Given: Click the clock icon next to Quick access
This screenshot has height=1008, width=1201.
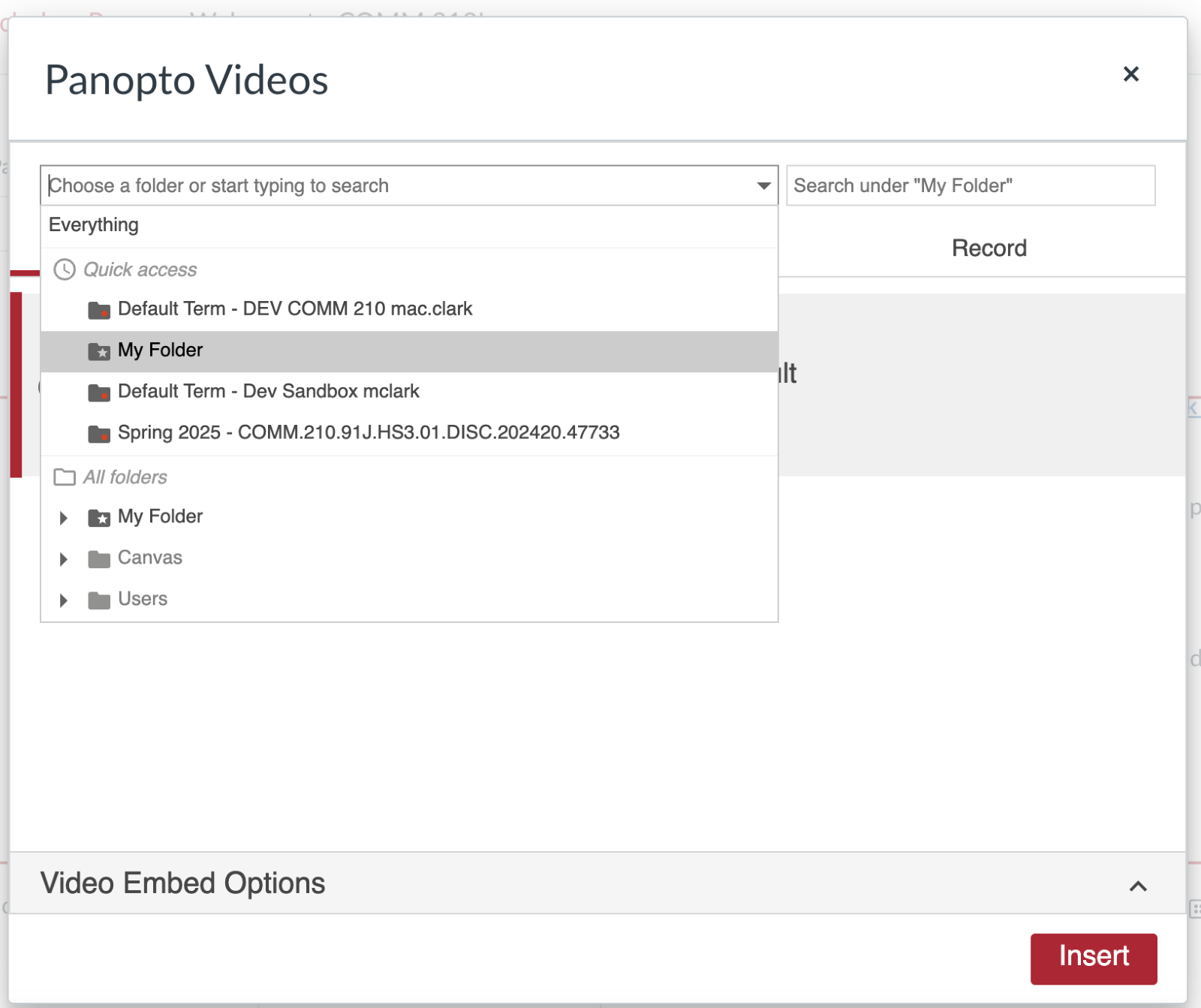Looking at the screenshot, I should tap(65, 269).
